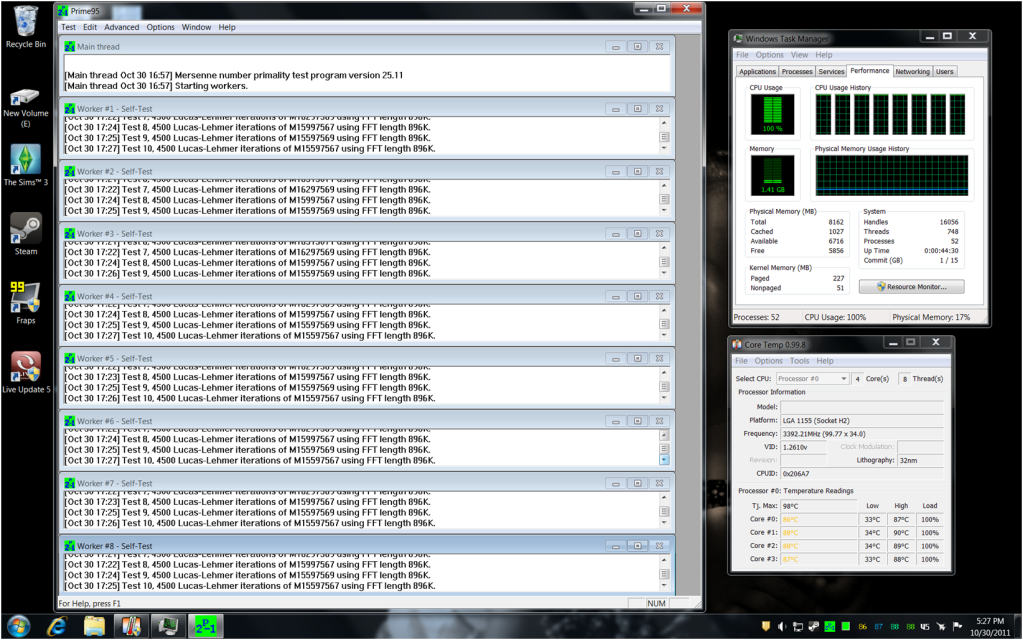Click the NUM indicator in Prime95 status bar

[x=656, y=603]
